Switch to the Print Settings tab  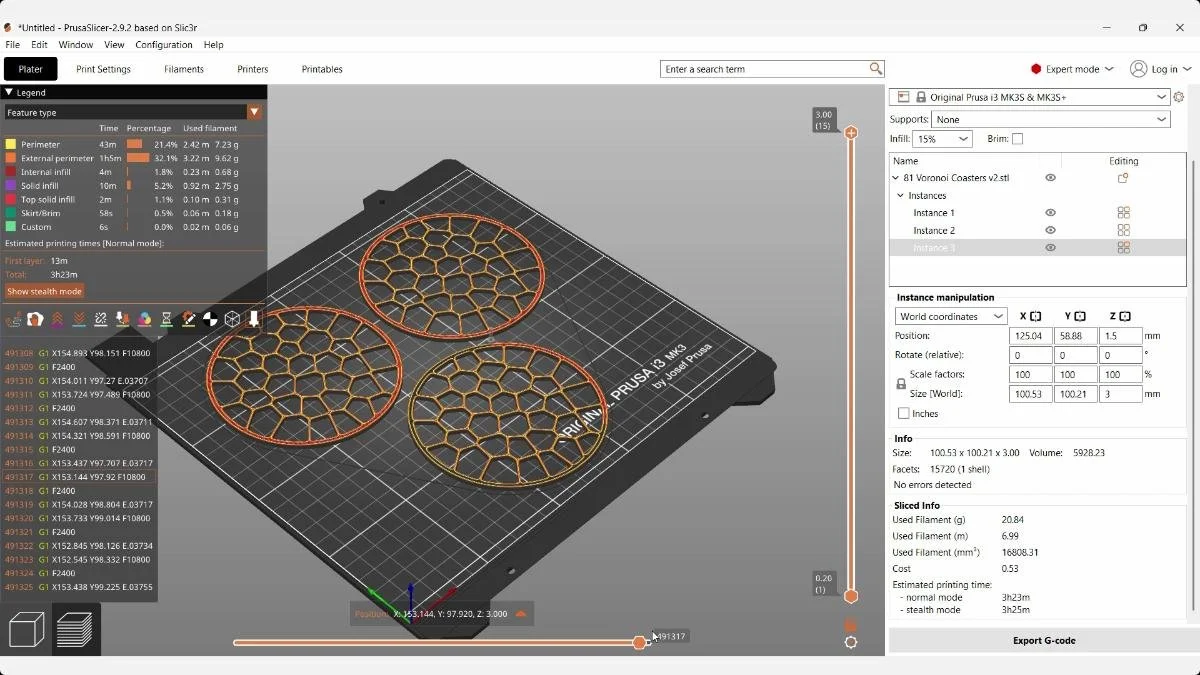103,69
